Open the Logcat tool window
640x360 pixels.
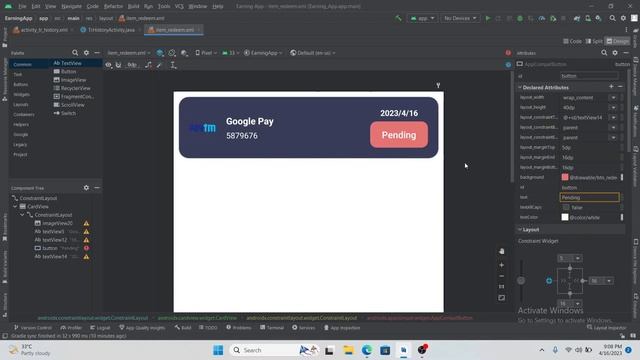coord(100,328)
